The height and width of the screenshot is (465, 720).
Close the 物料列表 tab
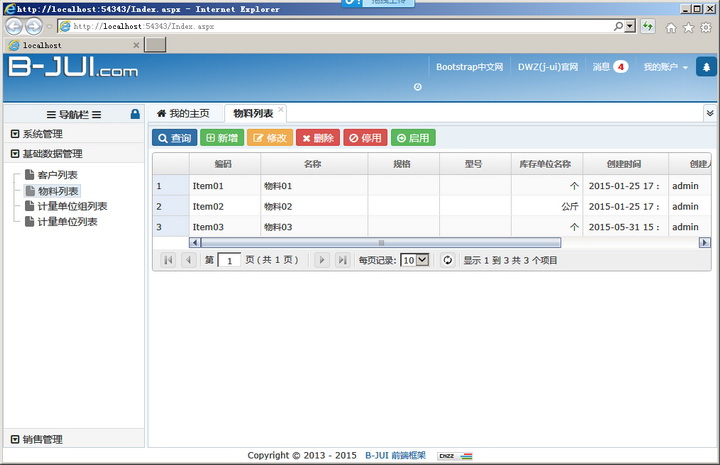tap(281, 109)
